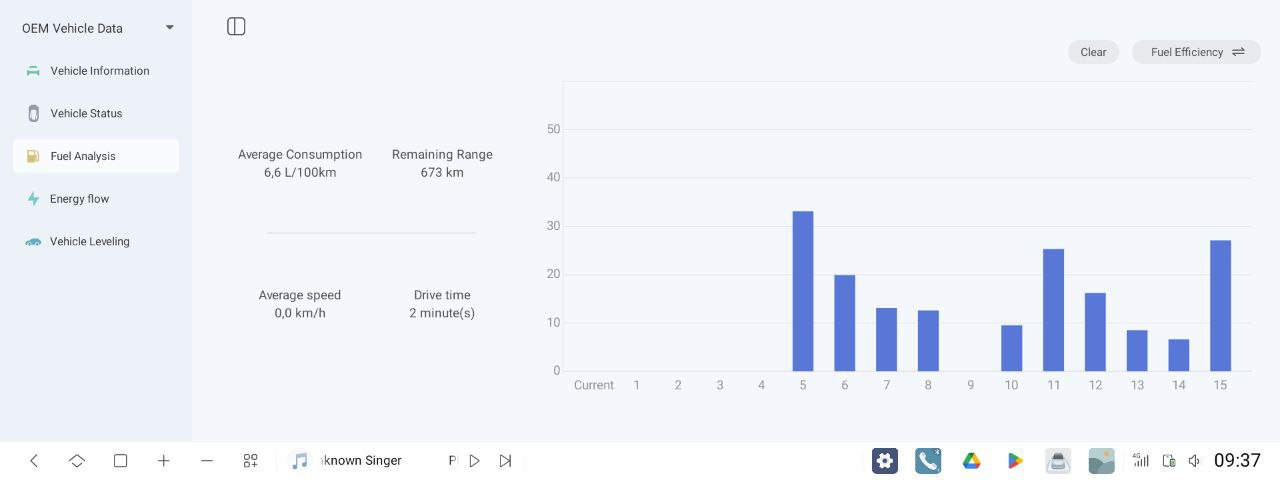Open Settings gear app
This screenshot has width=1280, height=480.
(884, 461)
